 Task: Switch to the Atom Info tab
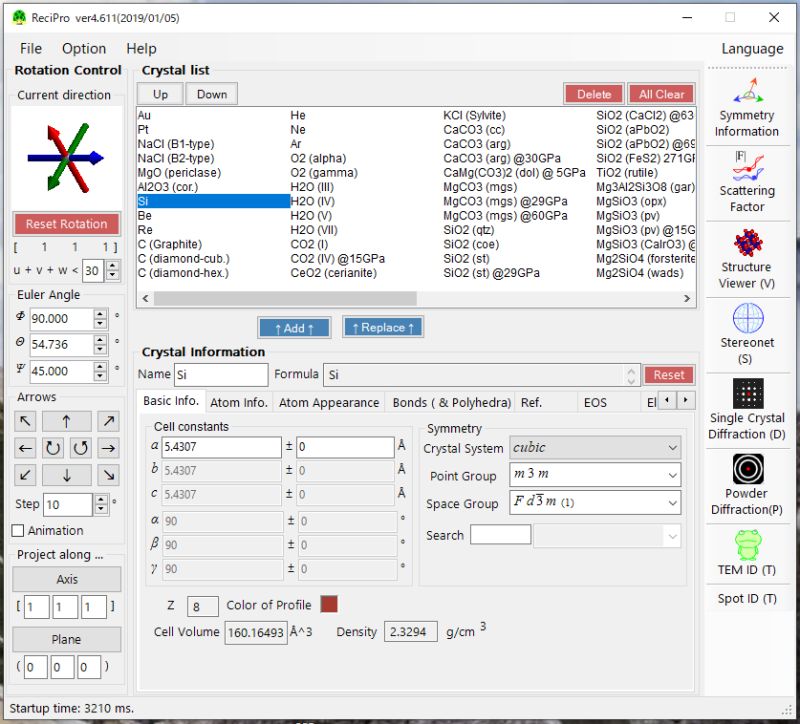click(x=238, y=402)
